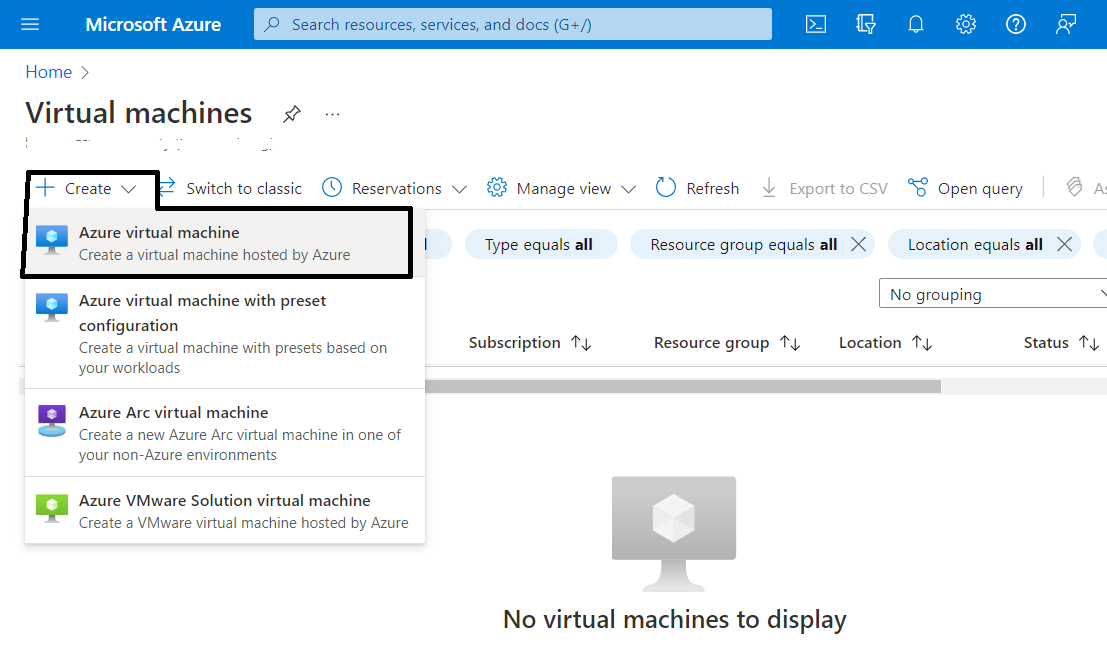Click the magnifier icon in search box

pyautogui.click(x=271, y=25)
